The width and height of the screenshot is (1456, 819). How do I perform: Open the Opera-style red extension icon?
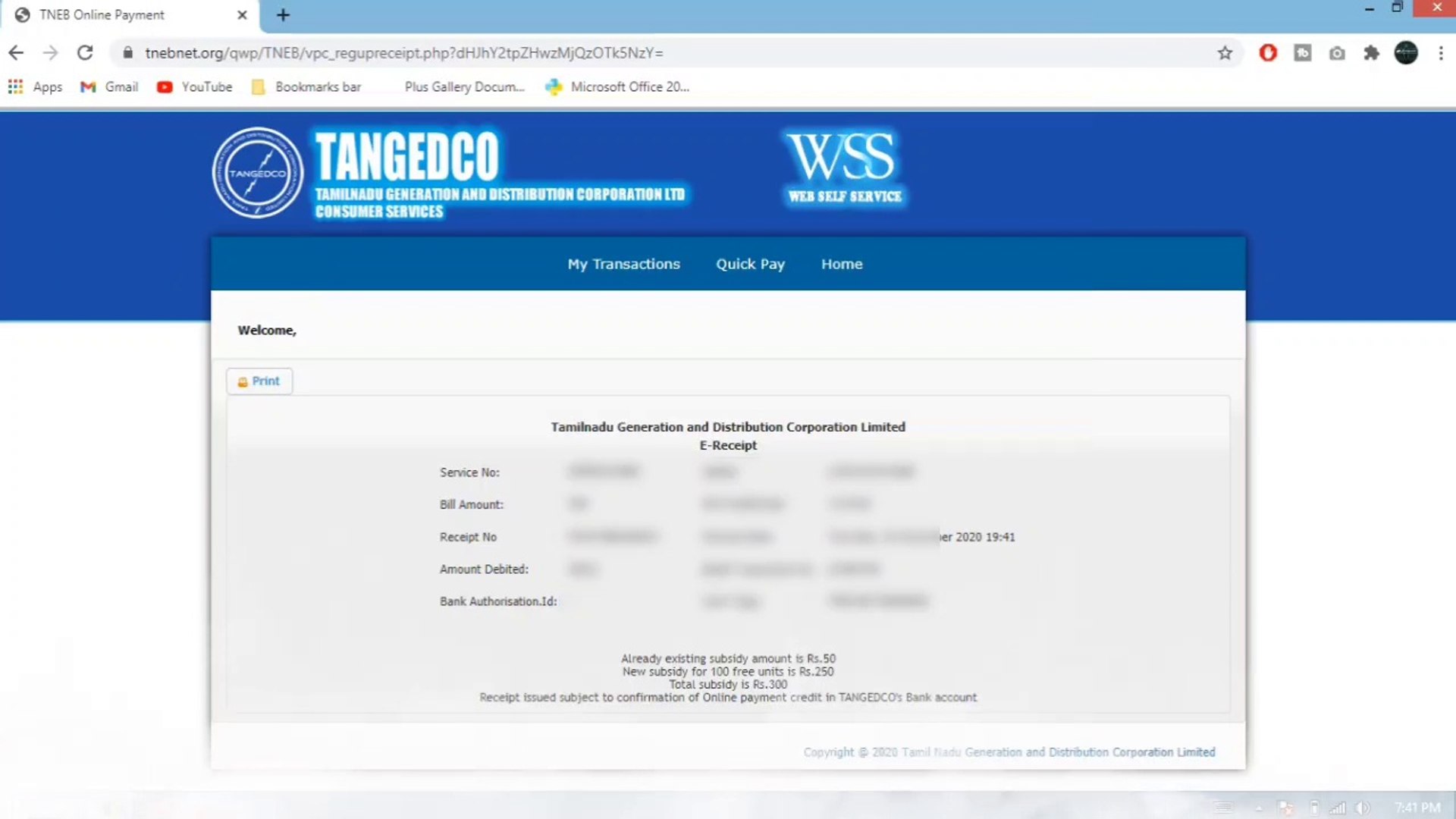(x=1268, y=53)
